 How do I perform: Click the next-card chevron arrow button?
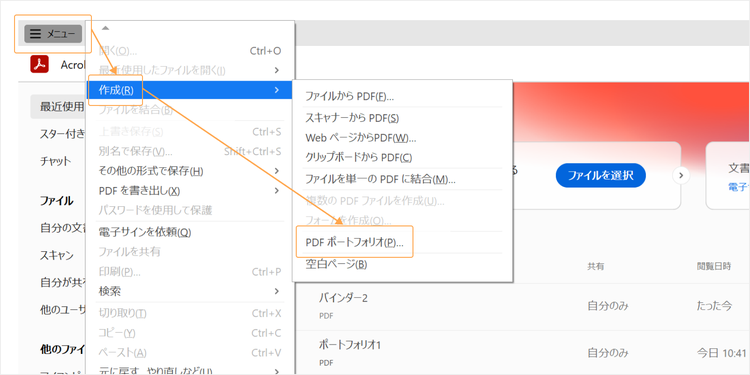[x=681, y=176]
